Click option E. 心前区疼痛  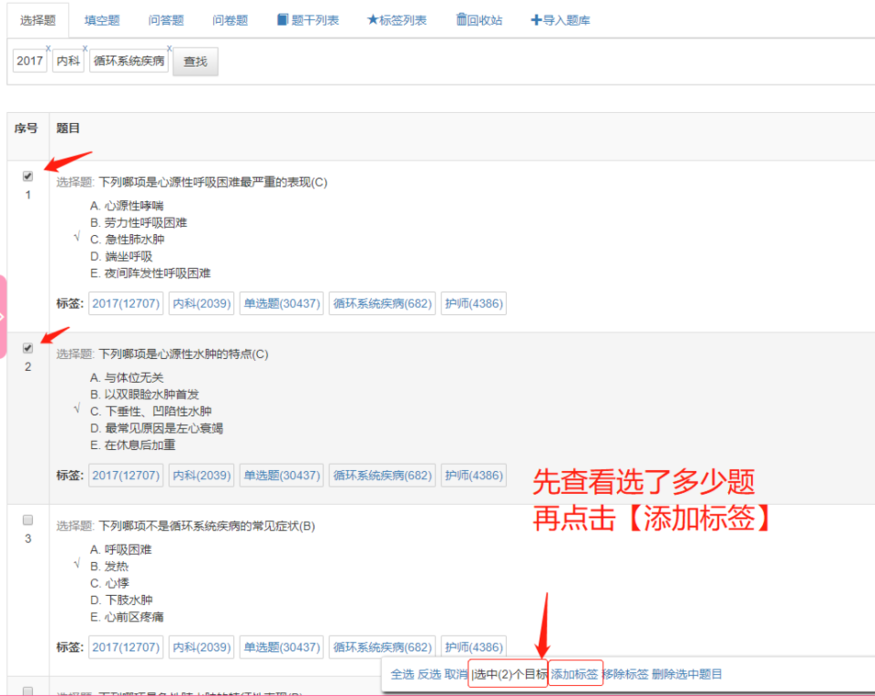[127, 617]
